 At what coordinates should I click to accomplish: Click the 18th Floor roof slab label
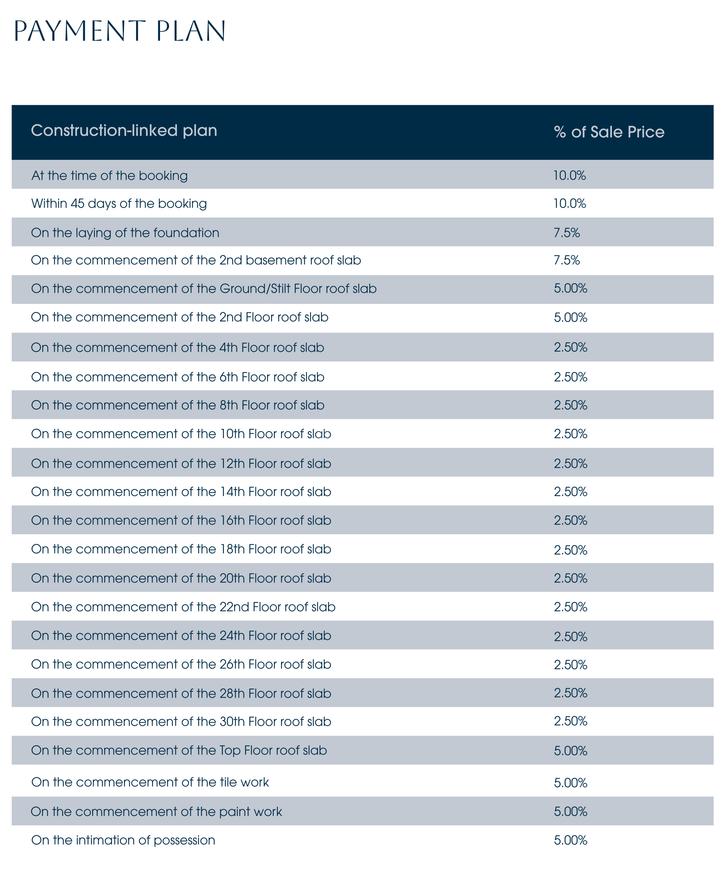click(x=181, y=549)
